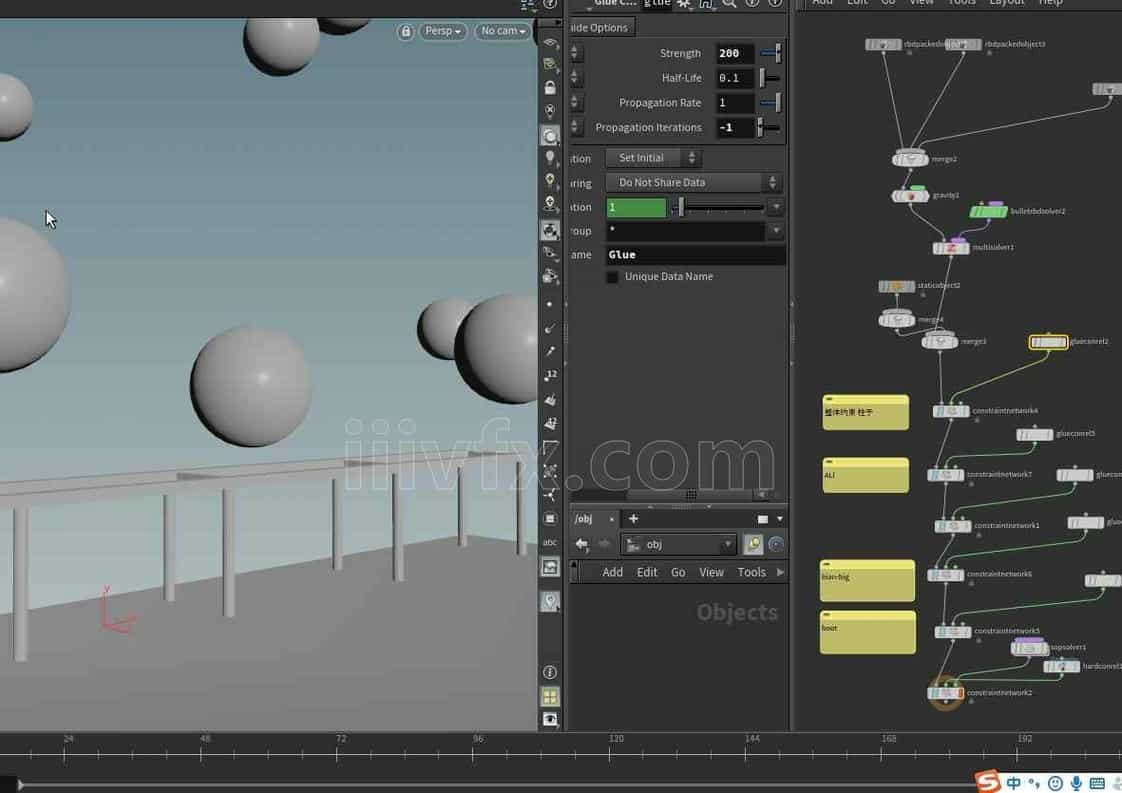Open the Group field dropdown arrow
Screen dimensions: 1122x793
pos(776,231)
